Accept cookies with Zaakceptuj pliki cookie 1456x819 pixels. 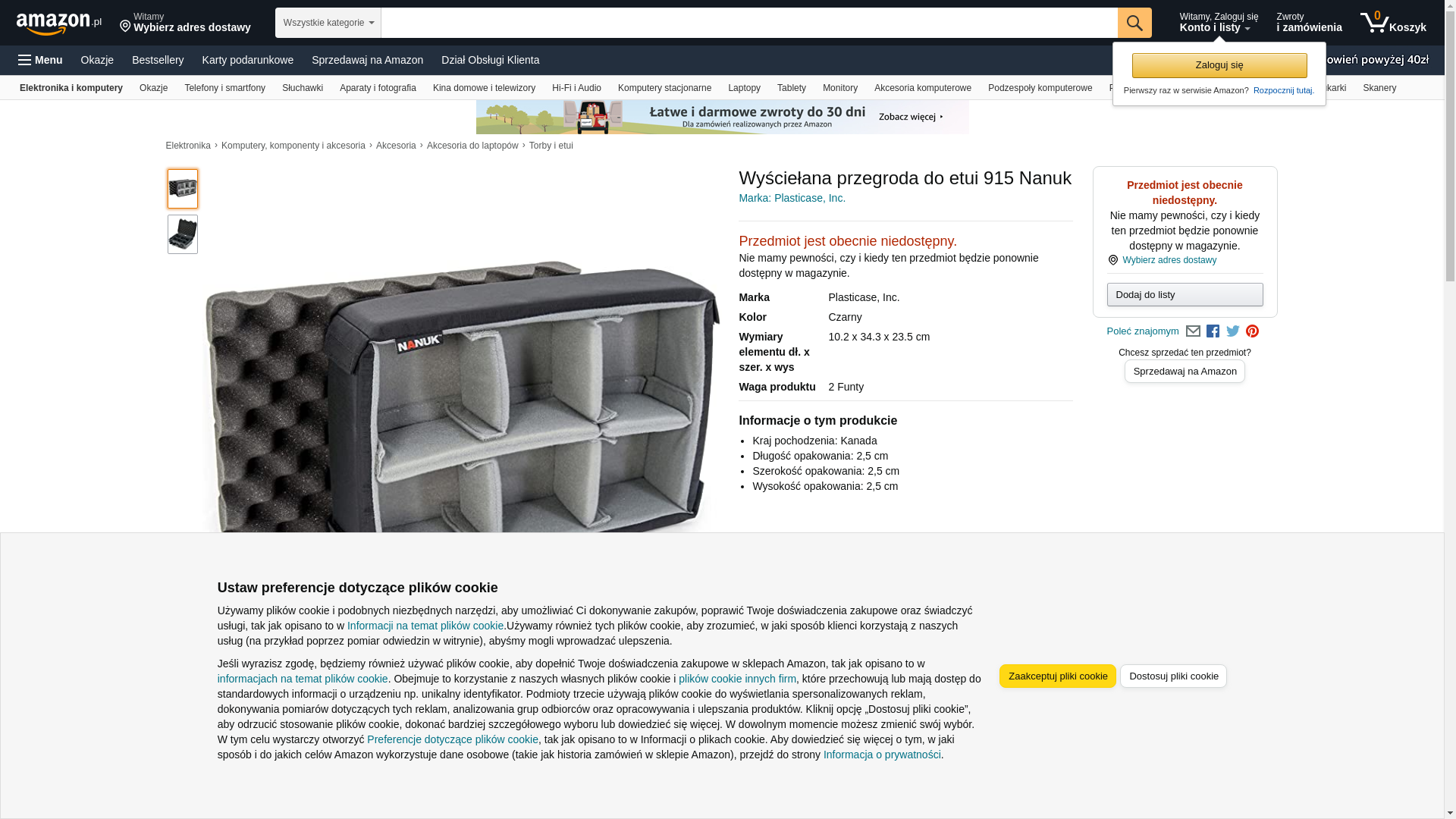pos(1057,676)
